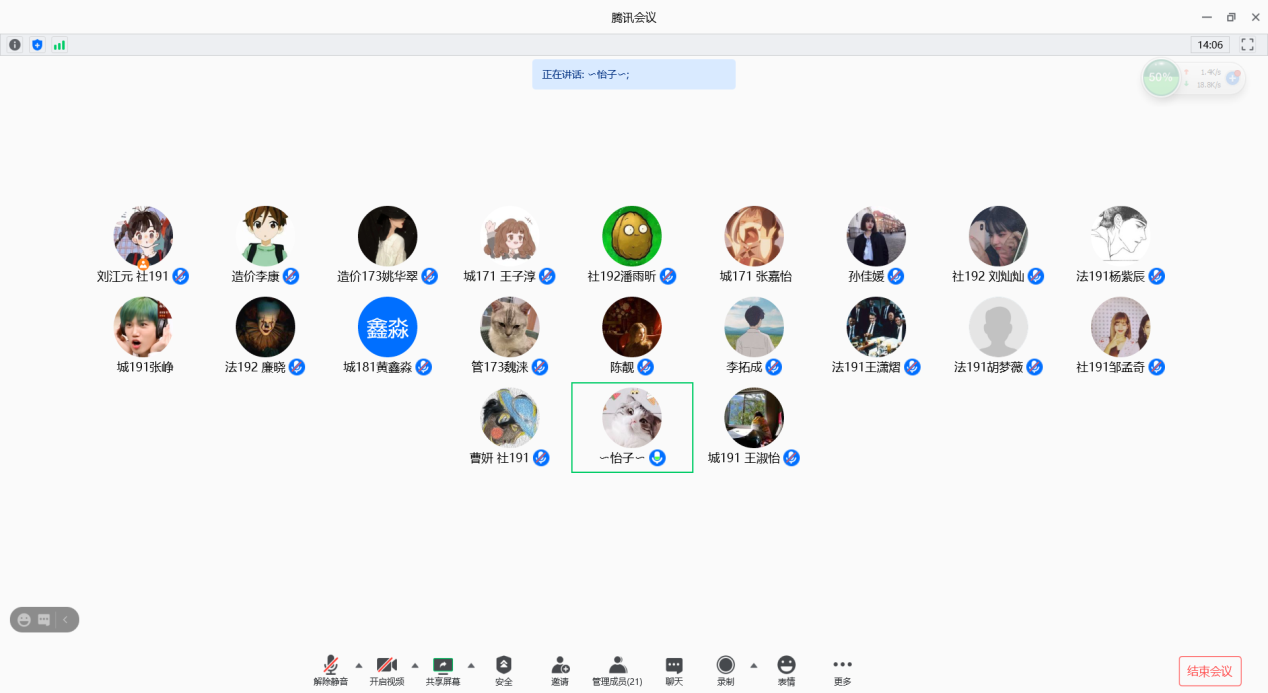Check the green network signal status icon

tap(59, 45)
